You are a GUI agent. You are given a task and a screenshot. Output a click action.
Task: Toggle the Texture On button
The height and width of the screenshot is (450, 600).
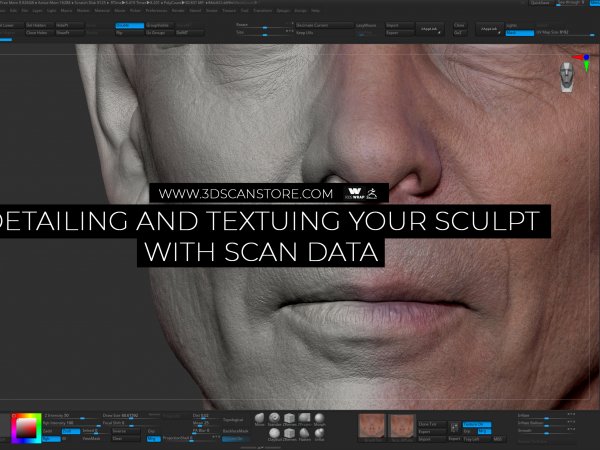(x=477, y=424)
